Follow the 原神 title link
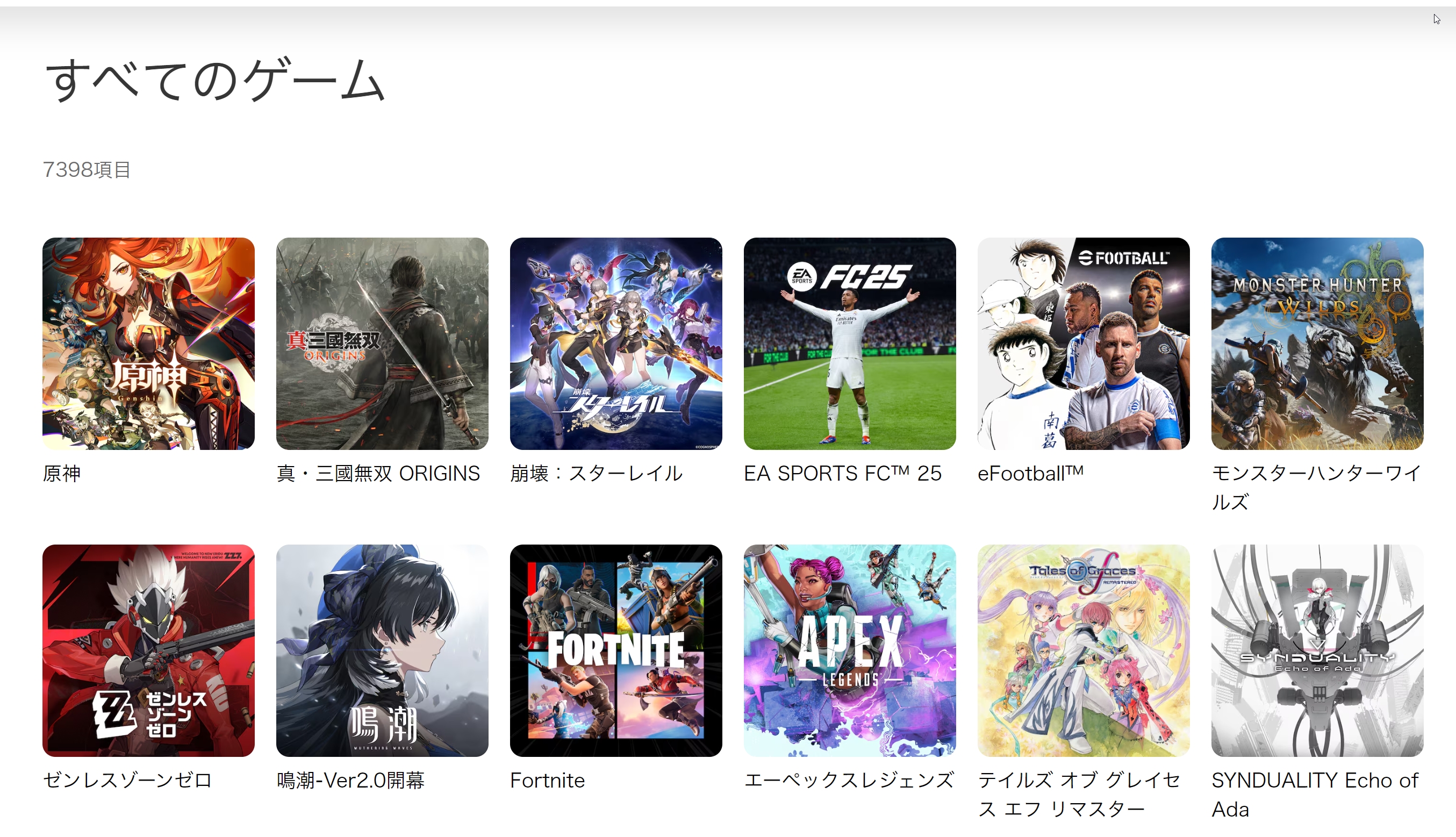 coord(61,473)
